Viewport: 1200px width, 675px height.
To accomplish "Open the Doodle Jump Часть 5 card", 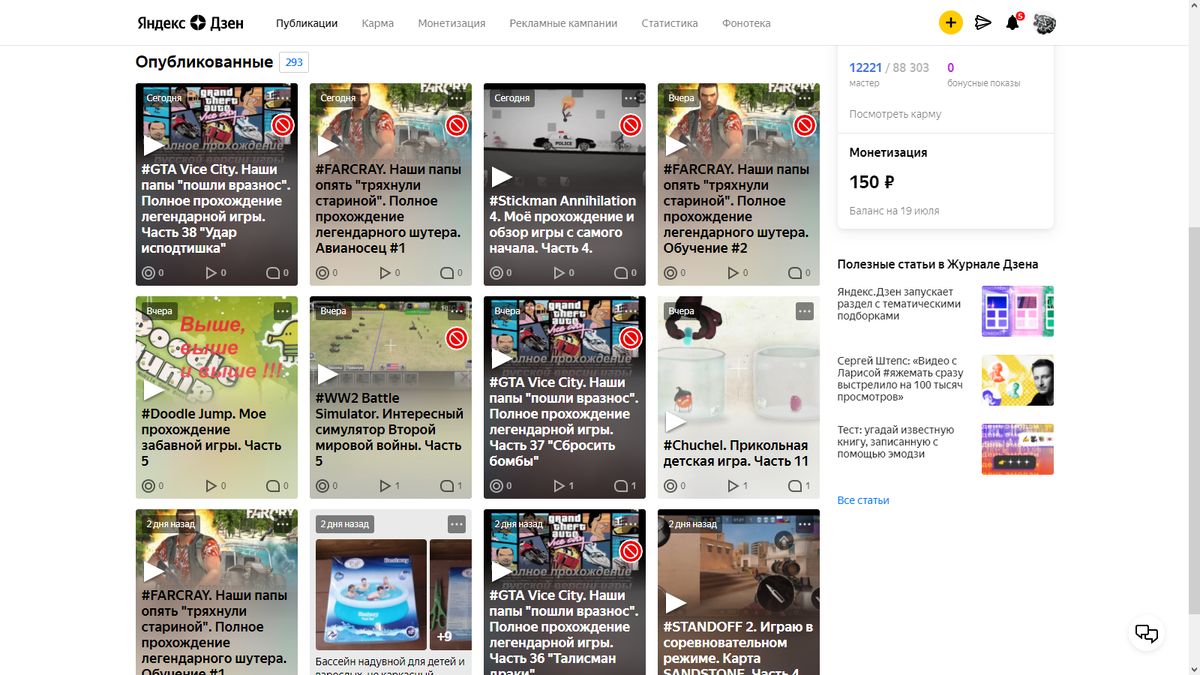I will 217,397.
